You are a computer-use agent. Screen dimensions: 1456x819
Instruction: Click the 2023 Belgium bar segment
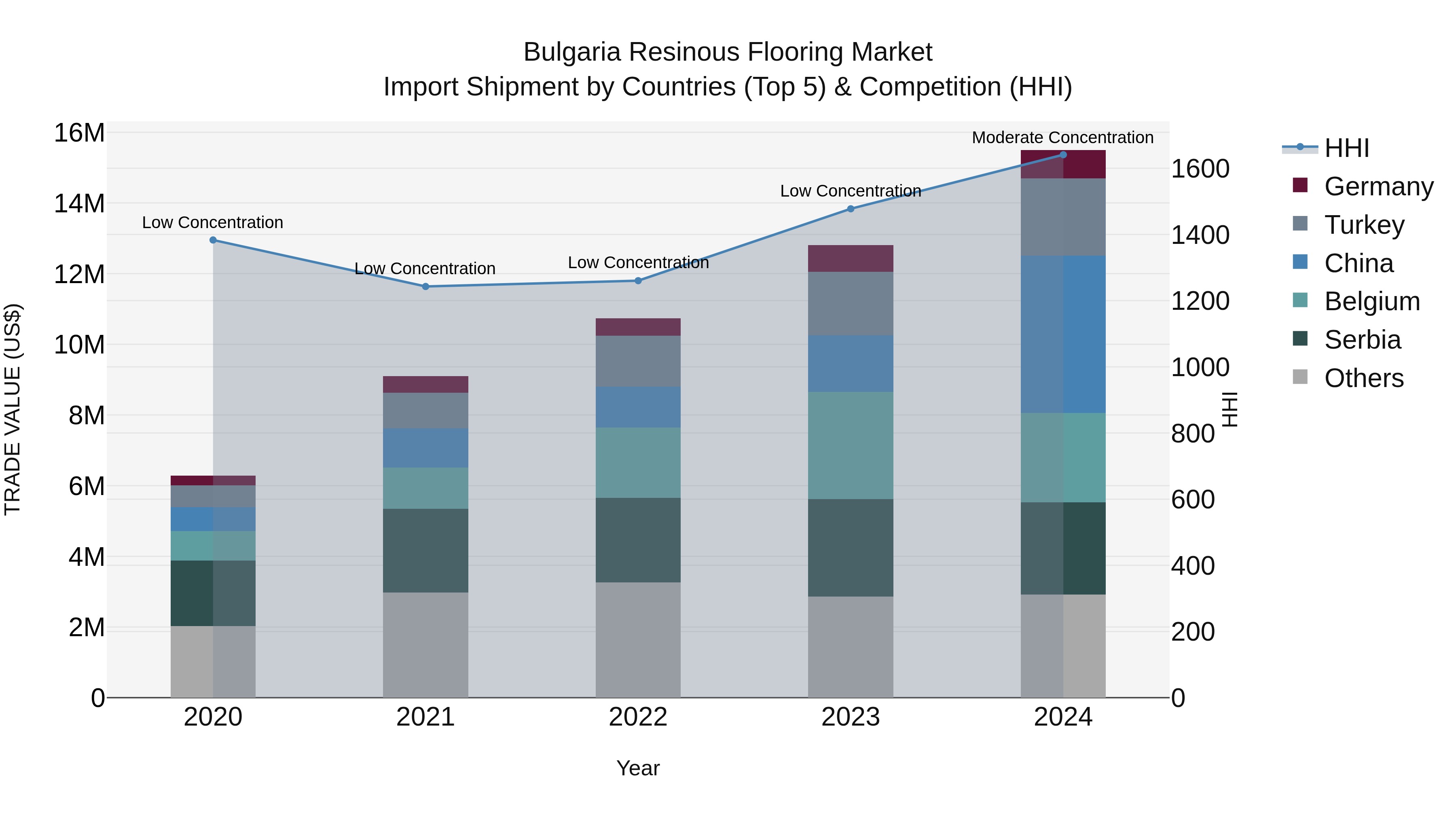tap(851, 445)
